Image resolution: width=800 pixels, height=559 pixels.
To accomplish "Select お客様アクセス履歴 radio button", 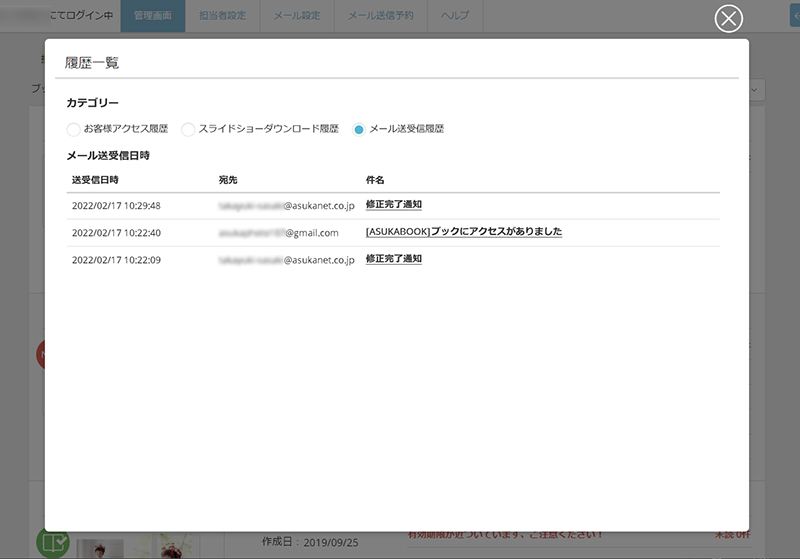I will point(73,129).
